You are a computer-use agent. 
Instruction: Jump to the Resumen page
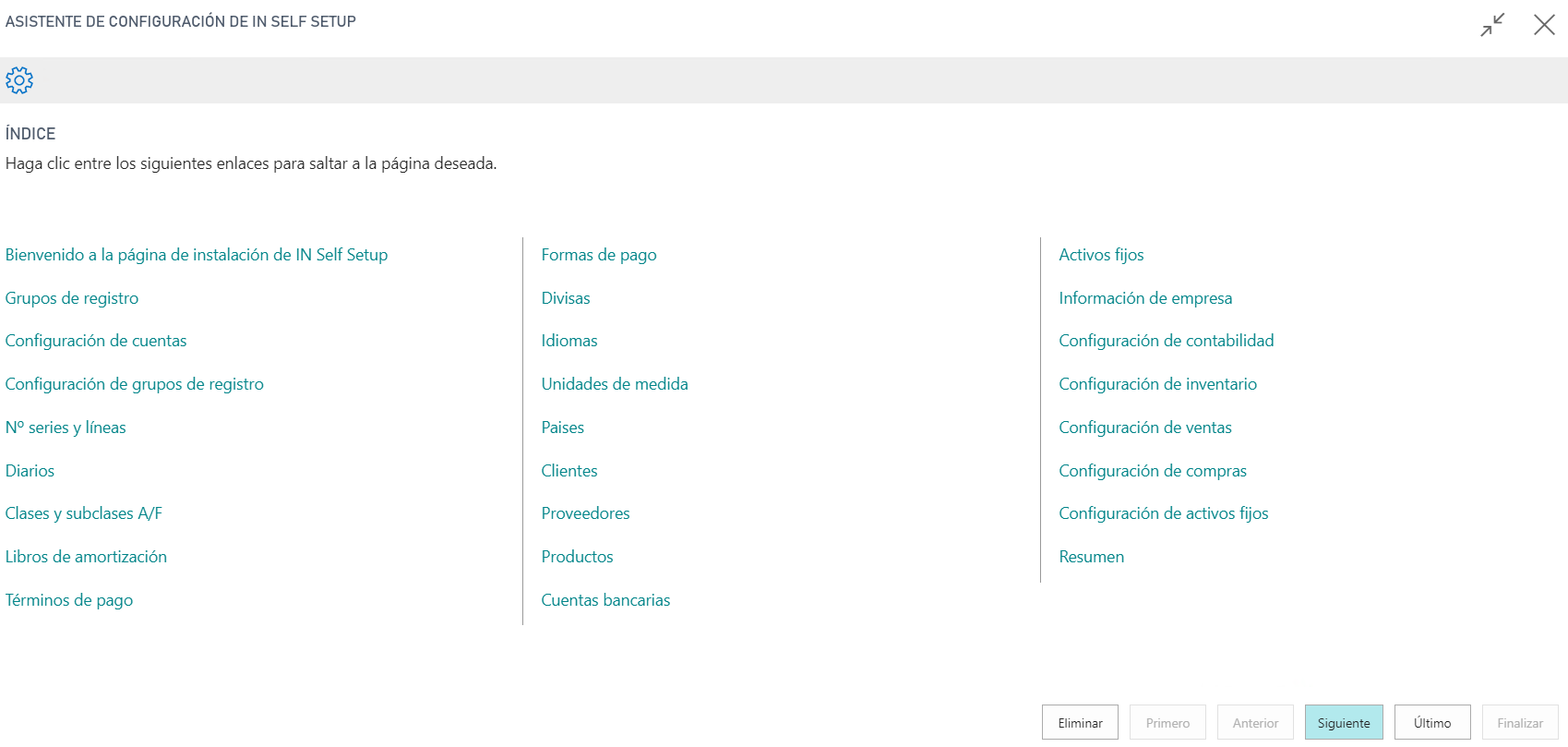[x=1092, y=557]
